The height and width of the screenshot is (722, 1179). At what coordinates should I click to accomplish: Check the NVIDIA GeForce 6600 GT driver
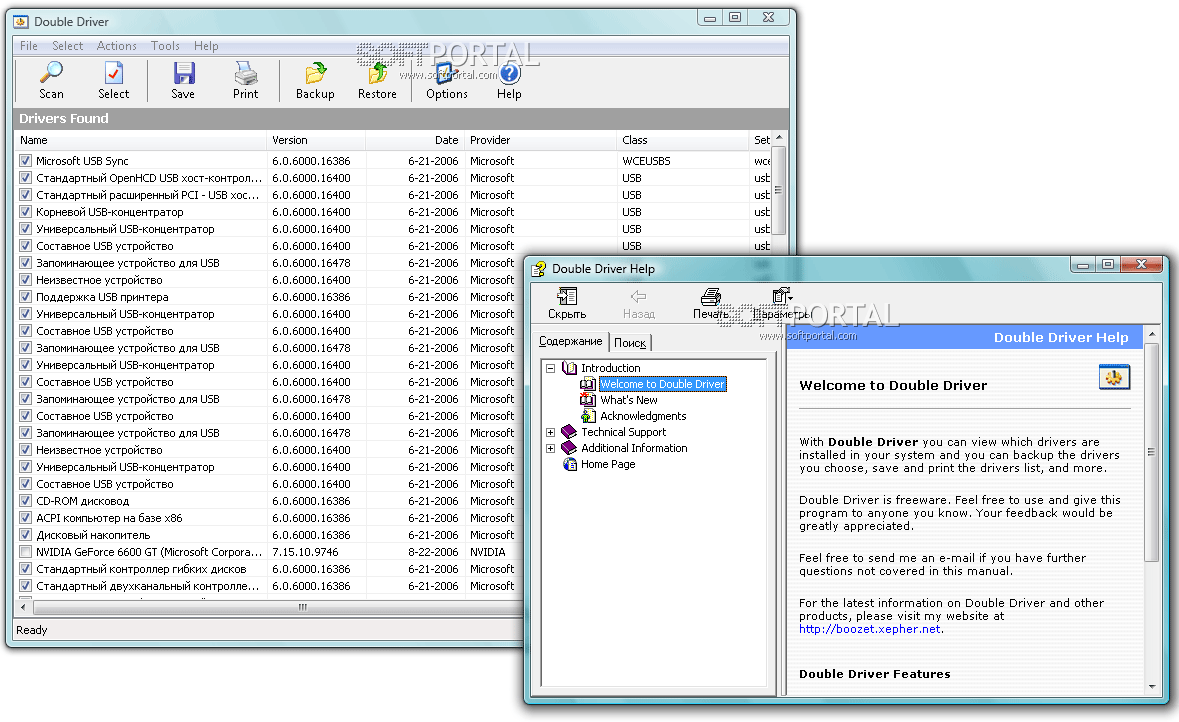pyautogui.click(x=26, y=552)
